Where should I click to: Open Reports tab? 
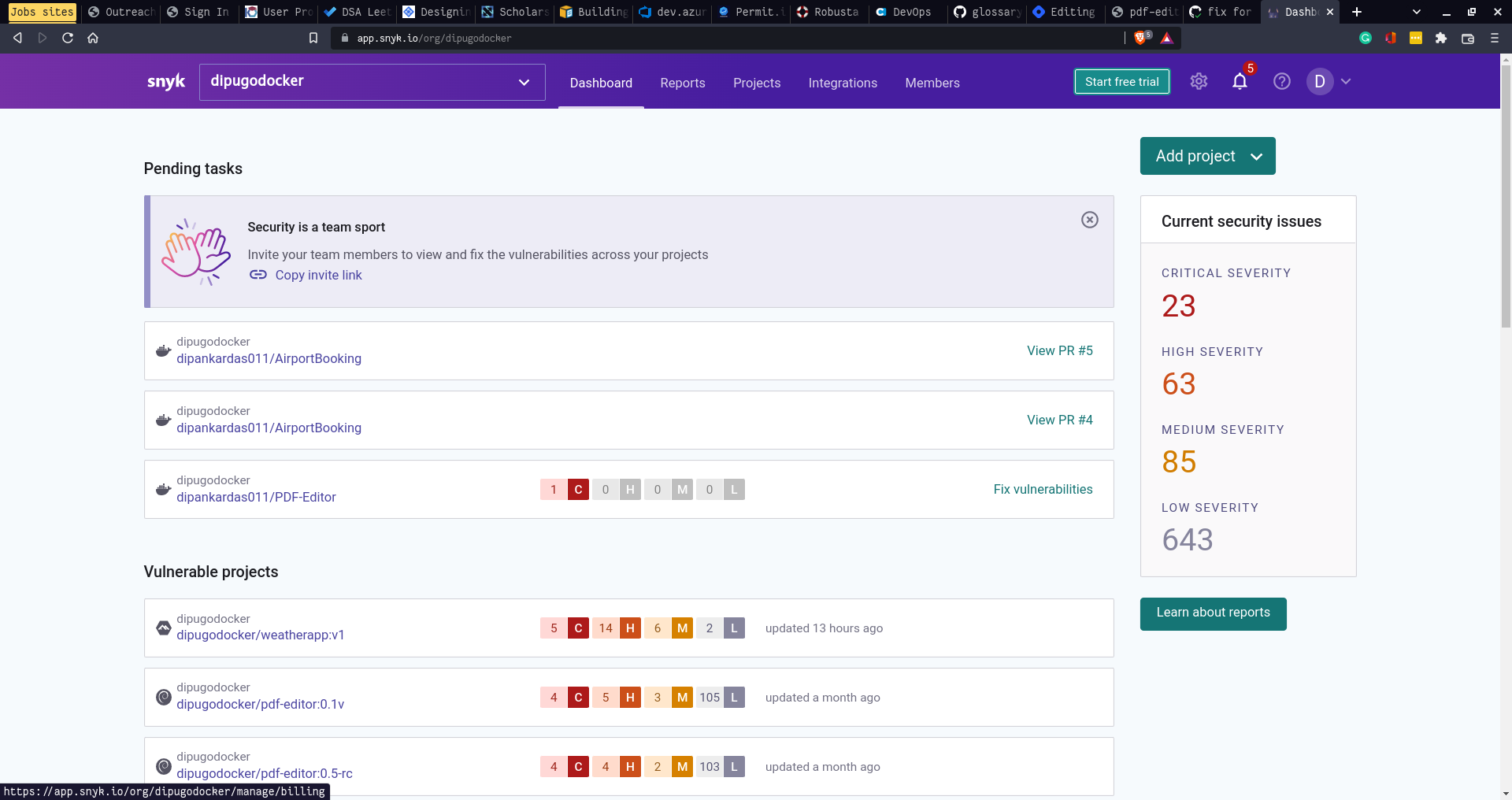point(683,83)
